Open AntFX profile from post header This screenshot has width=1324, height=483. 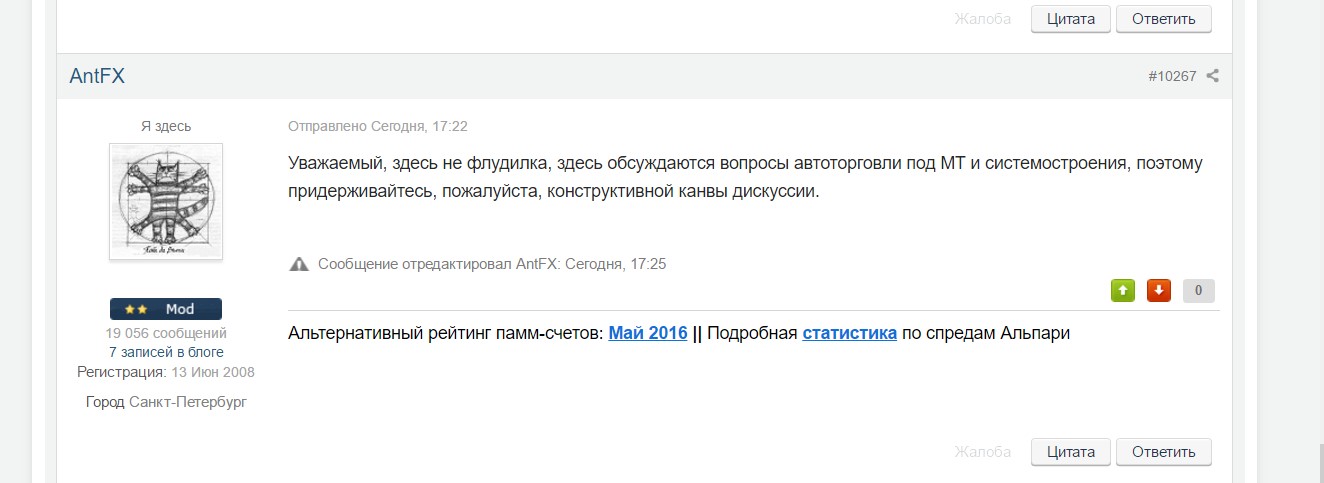click(97, 76)
